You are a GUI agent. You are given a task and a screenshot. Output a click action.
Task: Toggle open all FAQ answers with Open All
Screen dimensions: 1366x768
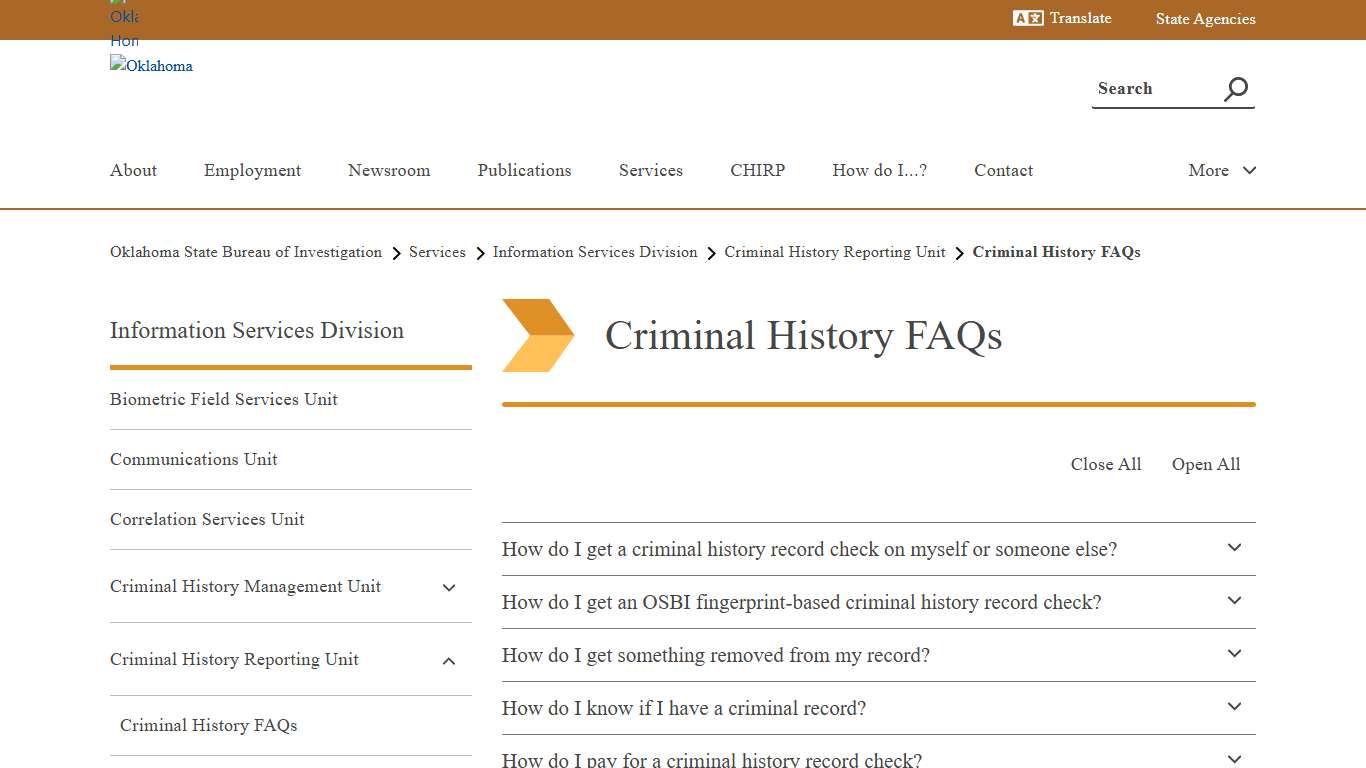(x=1205, y=464)
